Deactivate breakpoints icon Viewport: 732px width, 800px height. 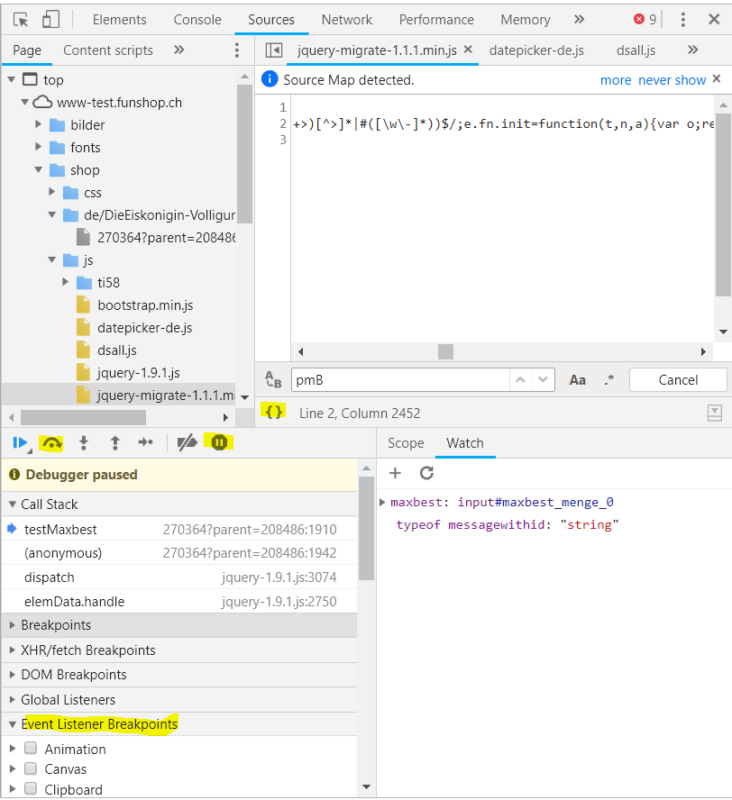click(186, 442)
